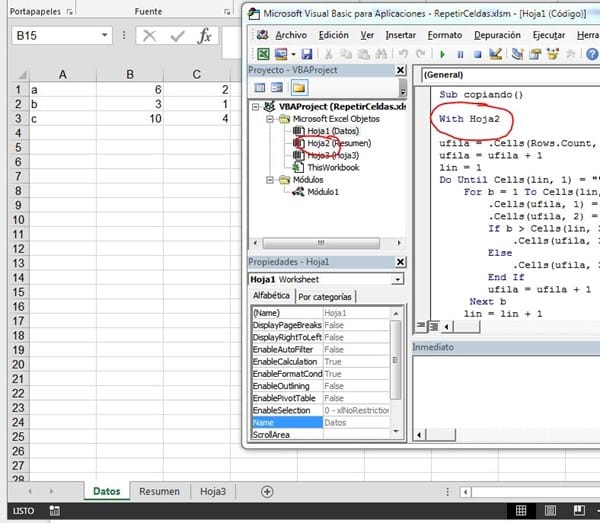600x523 pixels.
Task: Switch to the Resumen sheet tab
Action: pos(159,491)
